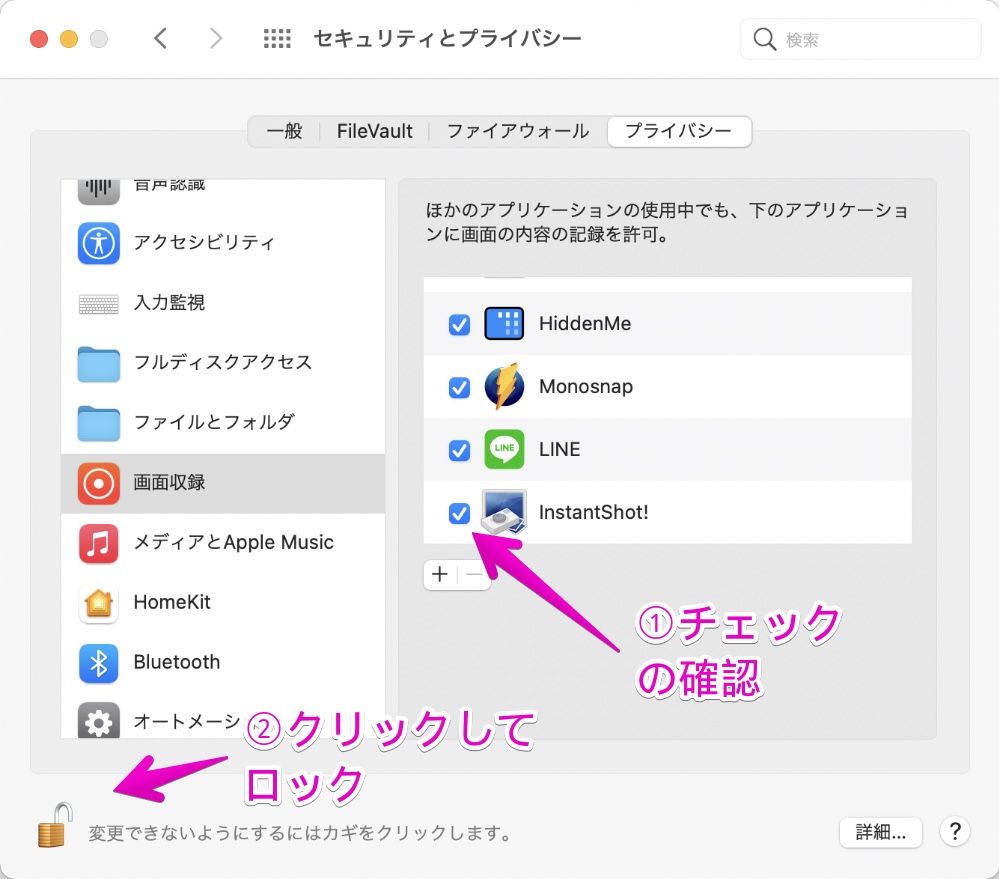This screenshot has width=999, height=879.
Task: Select the アクセシビリティ icon in the sidebar
Action: click(99, 243)
